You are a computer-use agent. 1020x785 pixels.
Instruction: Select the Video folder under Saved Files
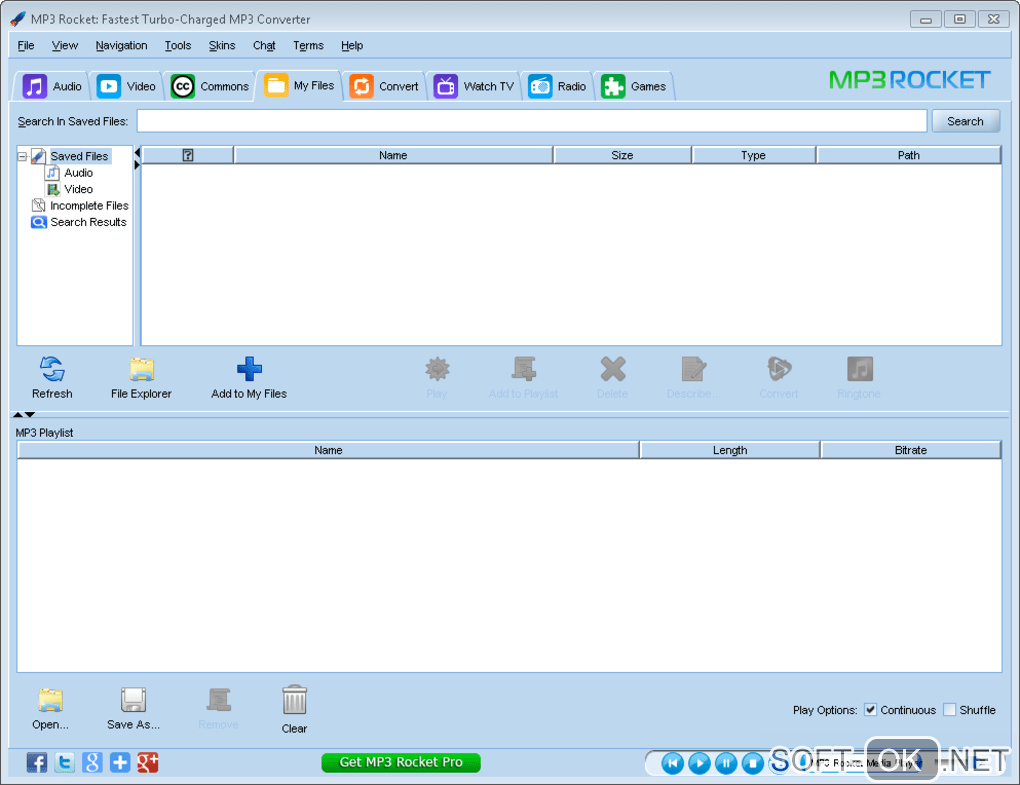click(78, 189)
